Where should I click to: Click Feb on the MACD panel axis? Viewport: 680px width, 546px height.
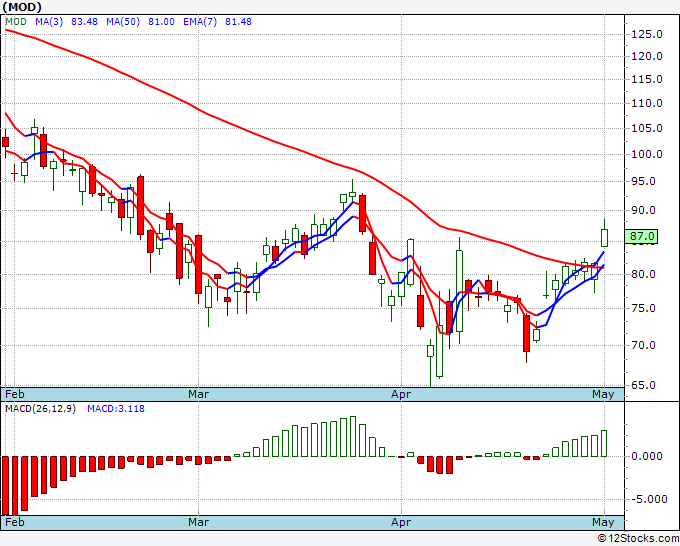(x=15, y=522)
